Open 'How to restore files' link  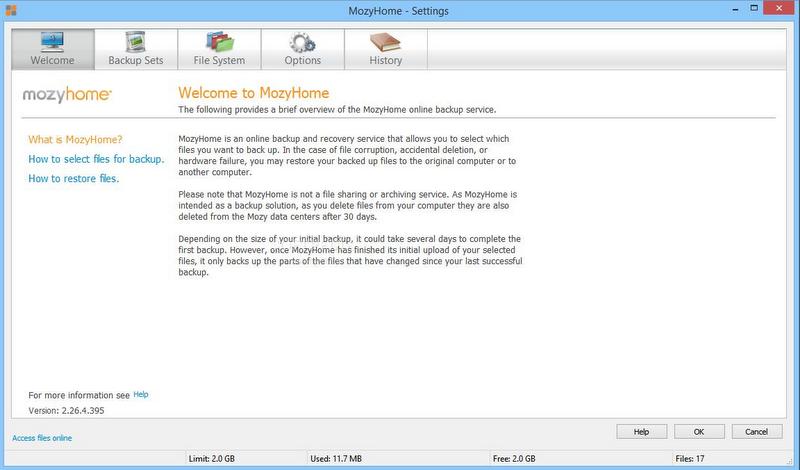click(73, 178)
